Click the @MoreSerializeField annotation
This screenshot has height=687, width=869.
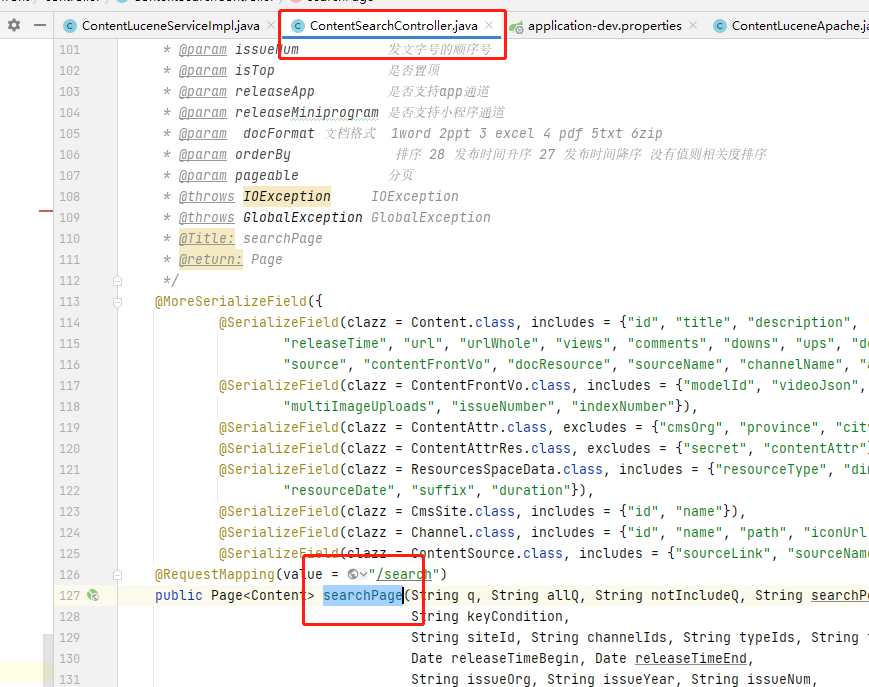(x=231, y=302)
